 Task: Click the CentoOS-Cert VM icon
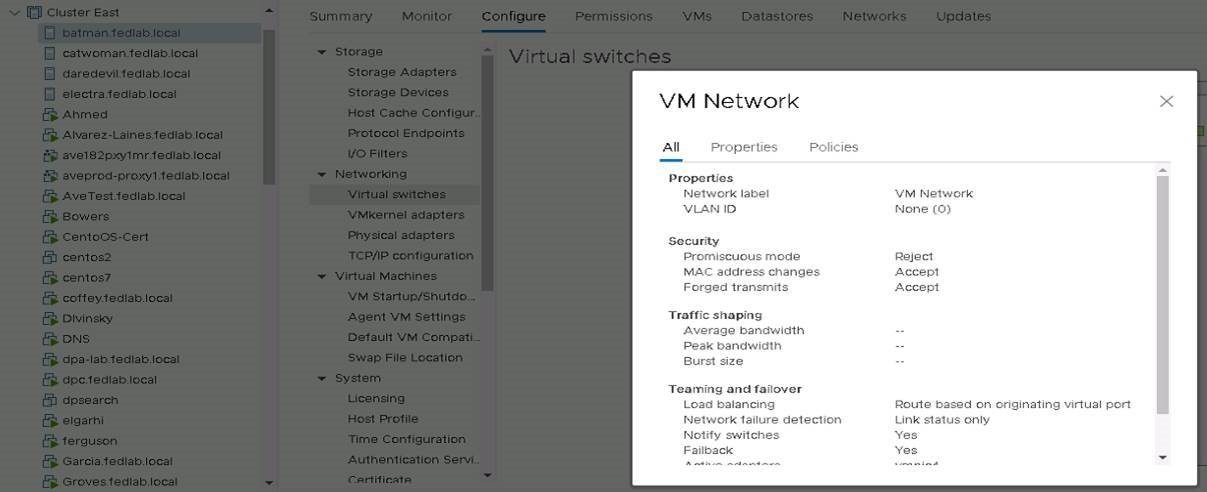coord(50,237)
